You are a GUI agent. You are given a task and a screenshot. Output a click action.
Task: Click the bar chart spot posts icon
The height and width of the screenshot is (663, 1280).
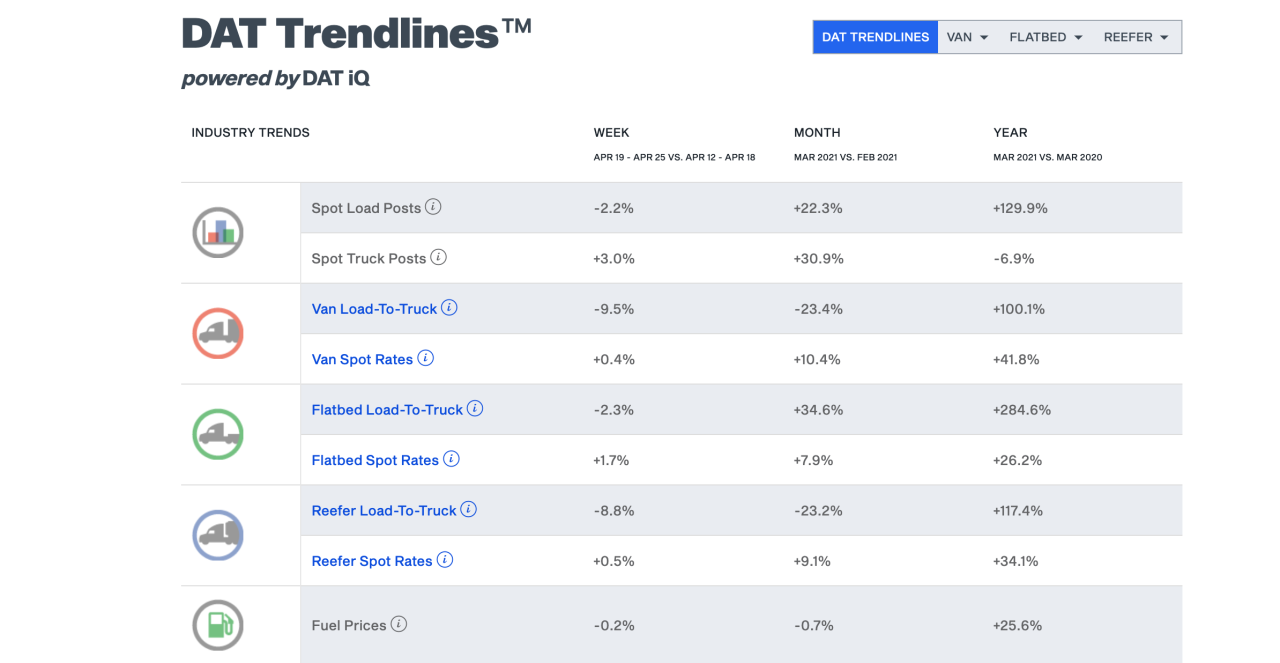coord(218,232)
